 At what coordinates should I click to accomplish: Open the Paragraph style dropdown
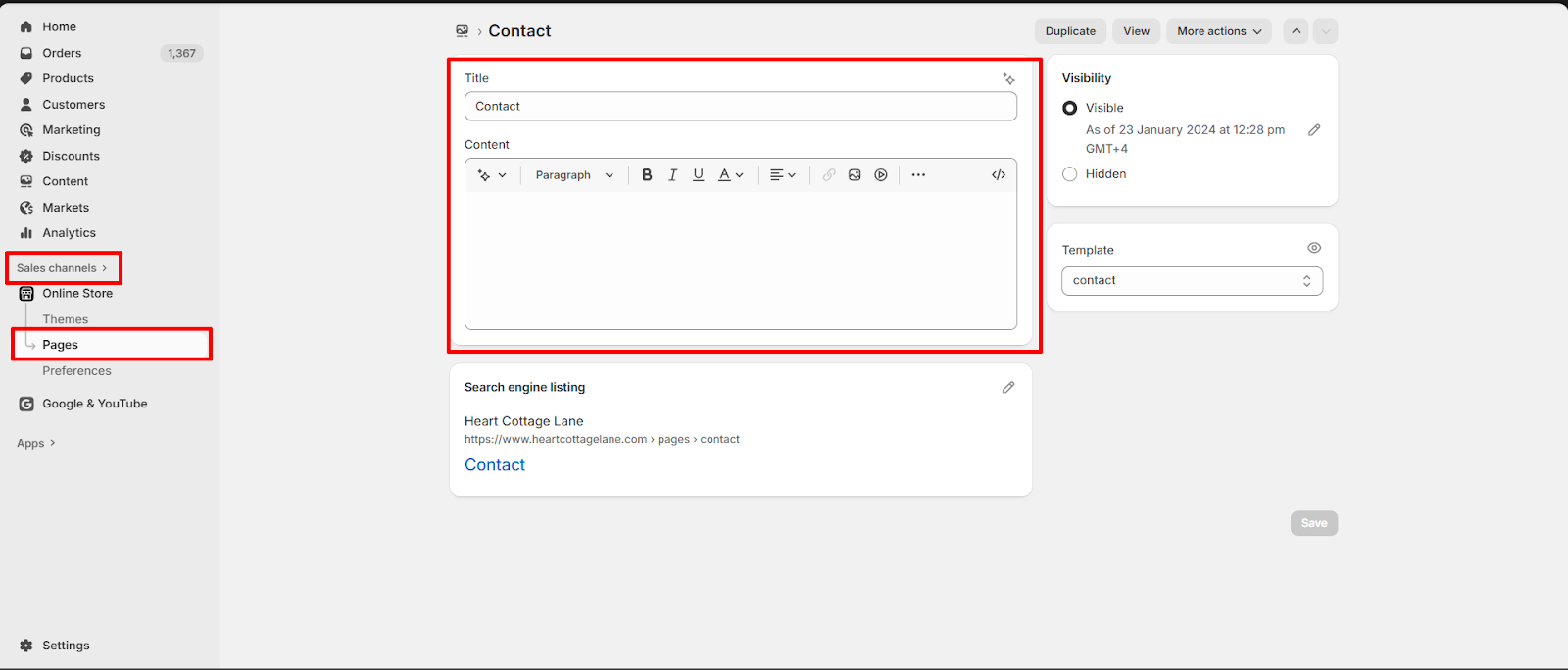click(573, 175)
